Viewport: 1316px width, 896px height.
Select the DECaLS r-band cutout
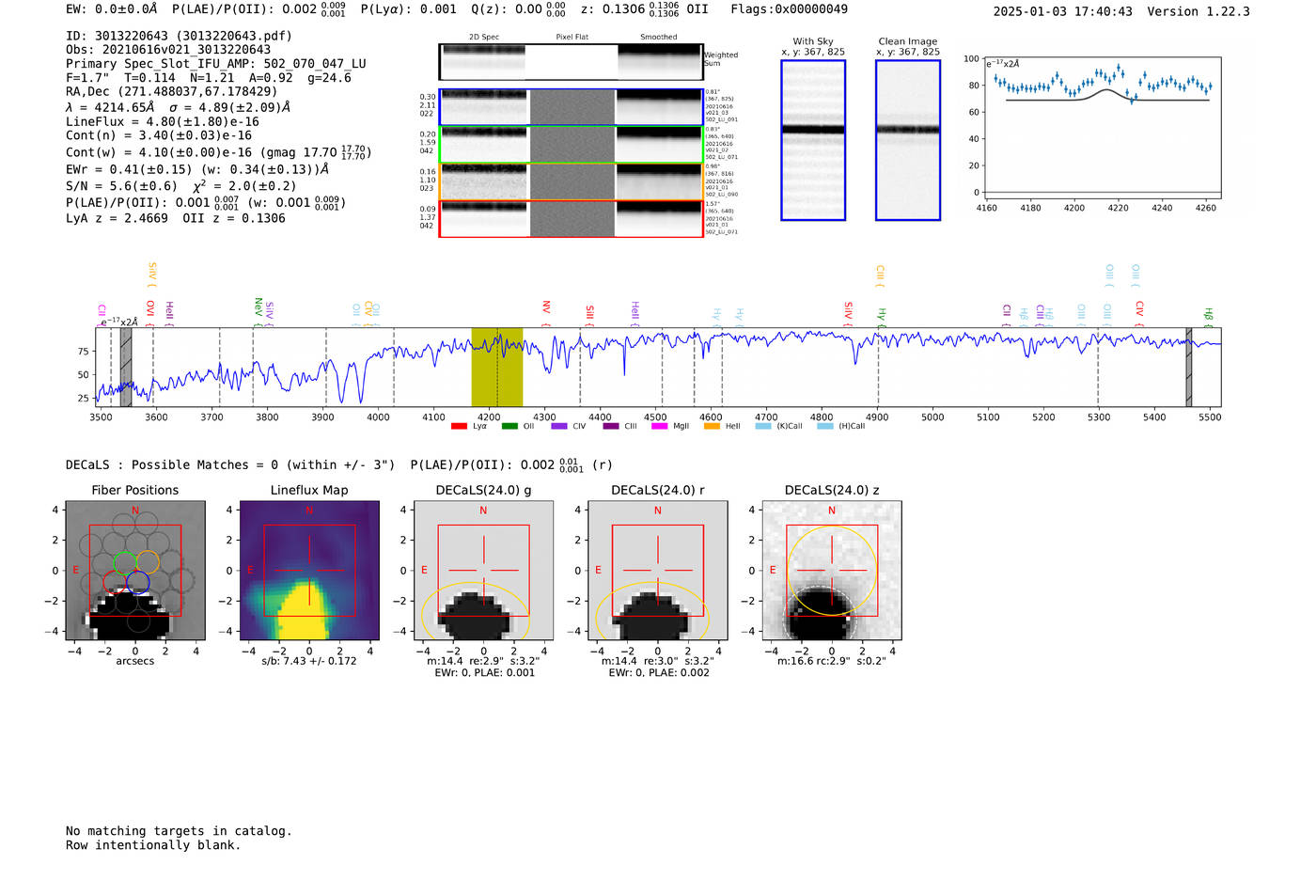[657, 571]
